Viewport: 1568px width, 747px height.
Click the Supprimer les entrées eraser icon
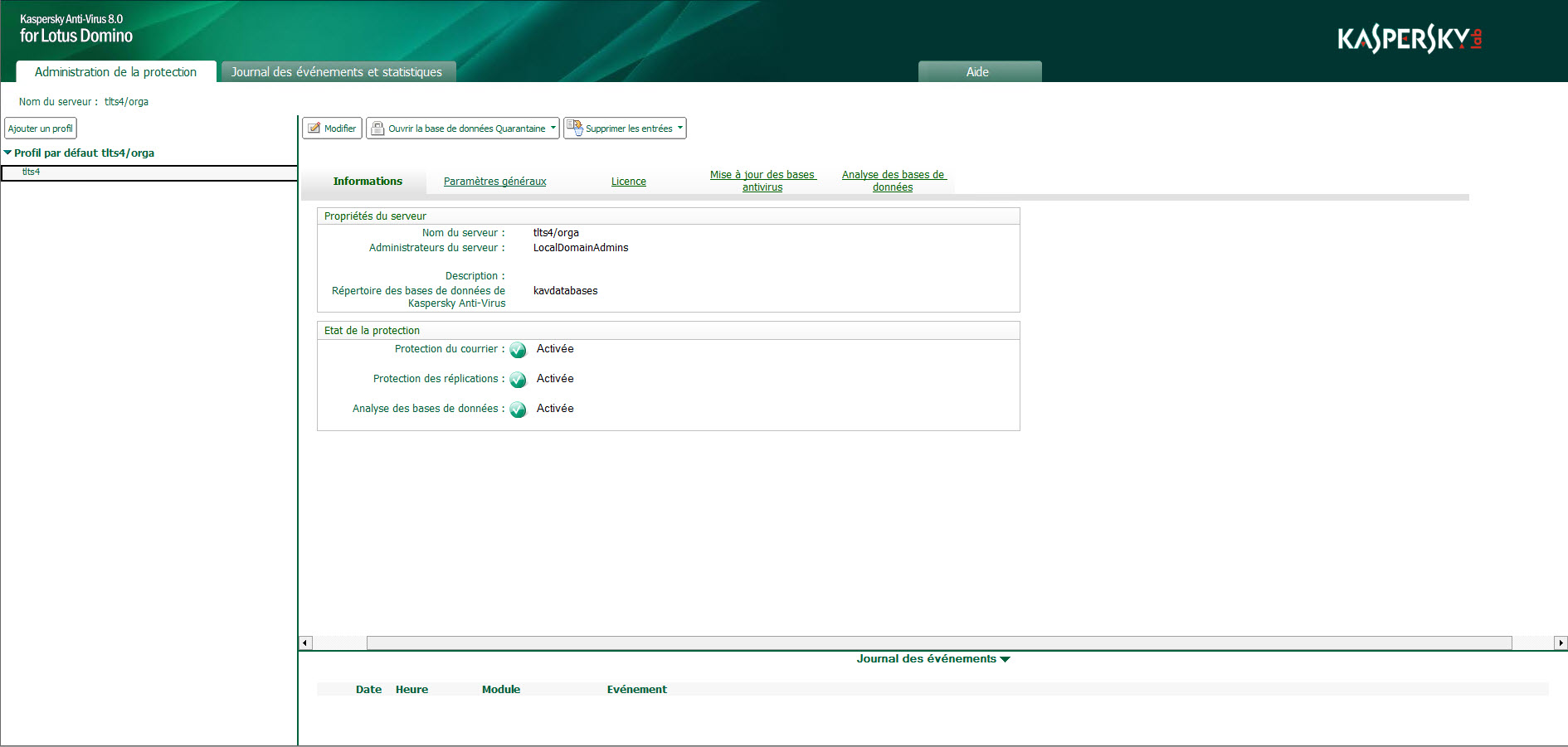coord(575,128)
